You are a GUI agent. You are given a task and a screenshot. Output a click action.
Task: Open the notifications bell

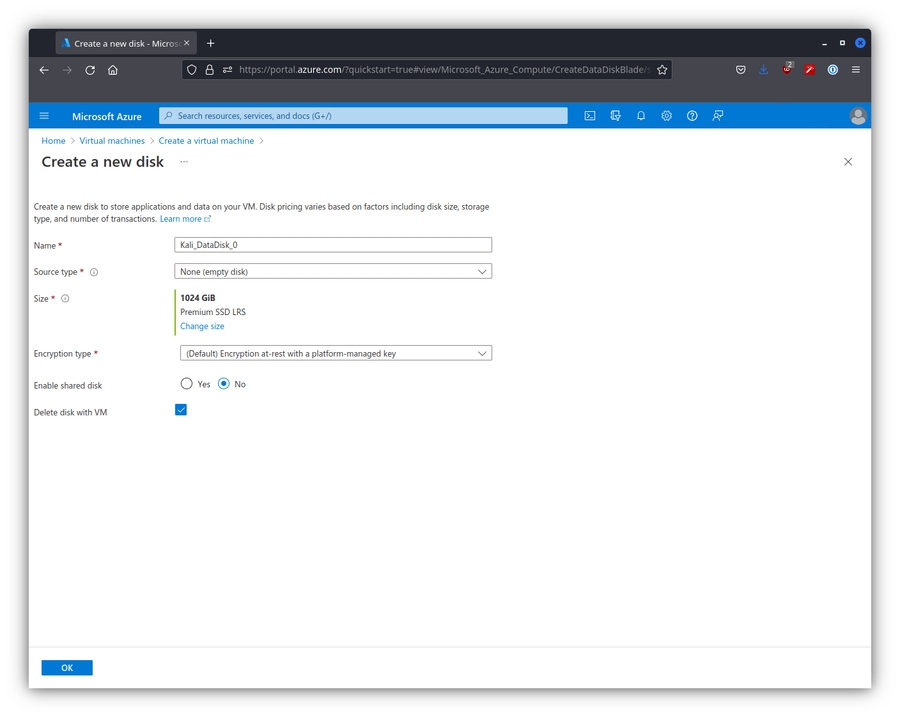(641, 116)
